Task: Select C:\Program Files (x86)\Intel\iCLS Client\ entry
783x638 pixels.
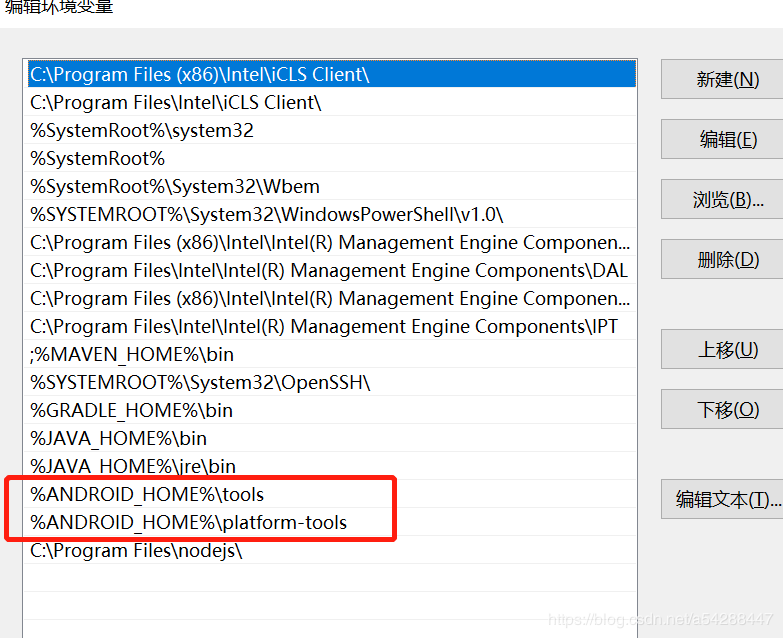Action: point(330,74)
